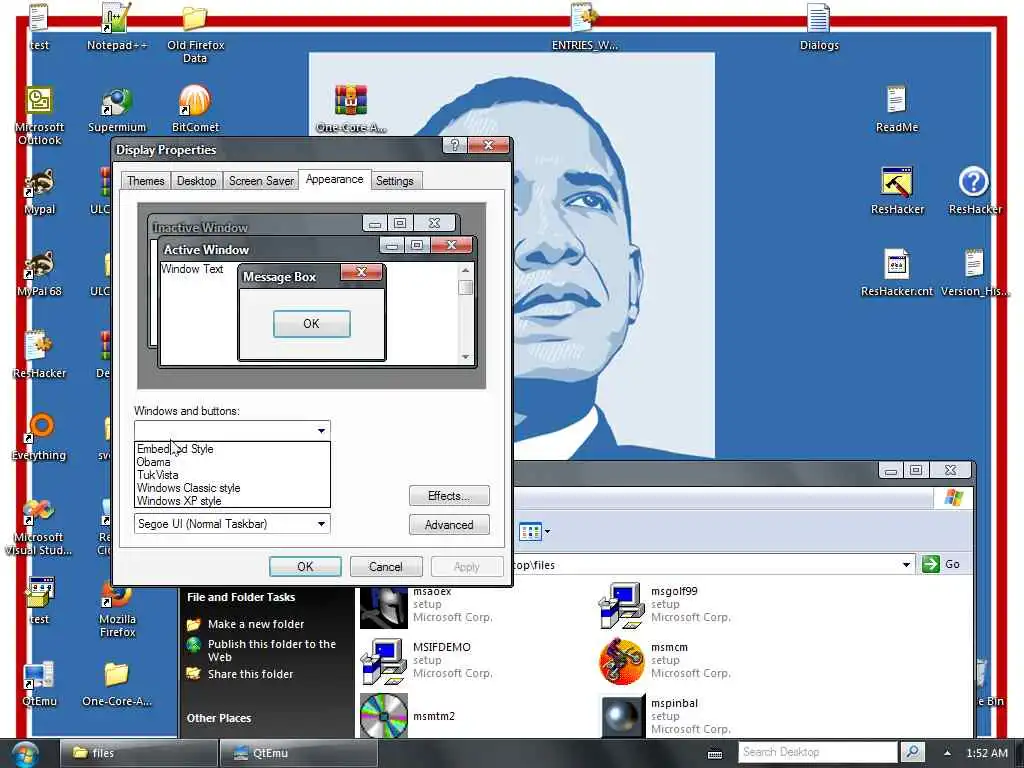Screen dimensions: 1024x768
Task: Click the keyboard icon in system tray
Action: [715, 754]
